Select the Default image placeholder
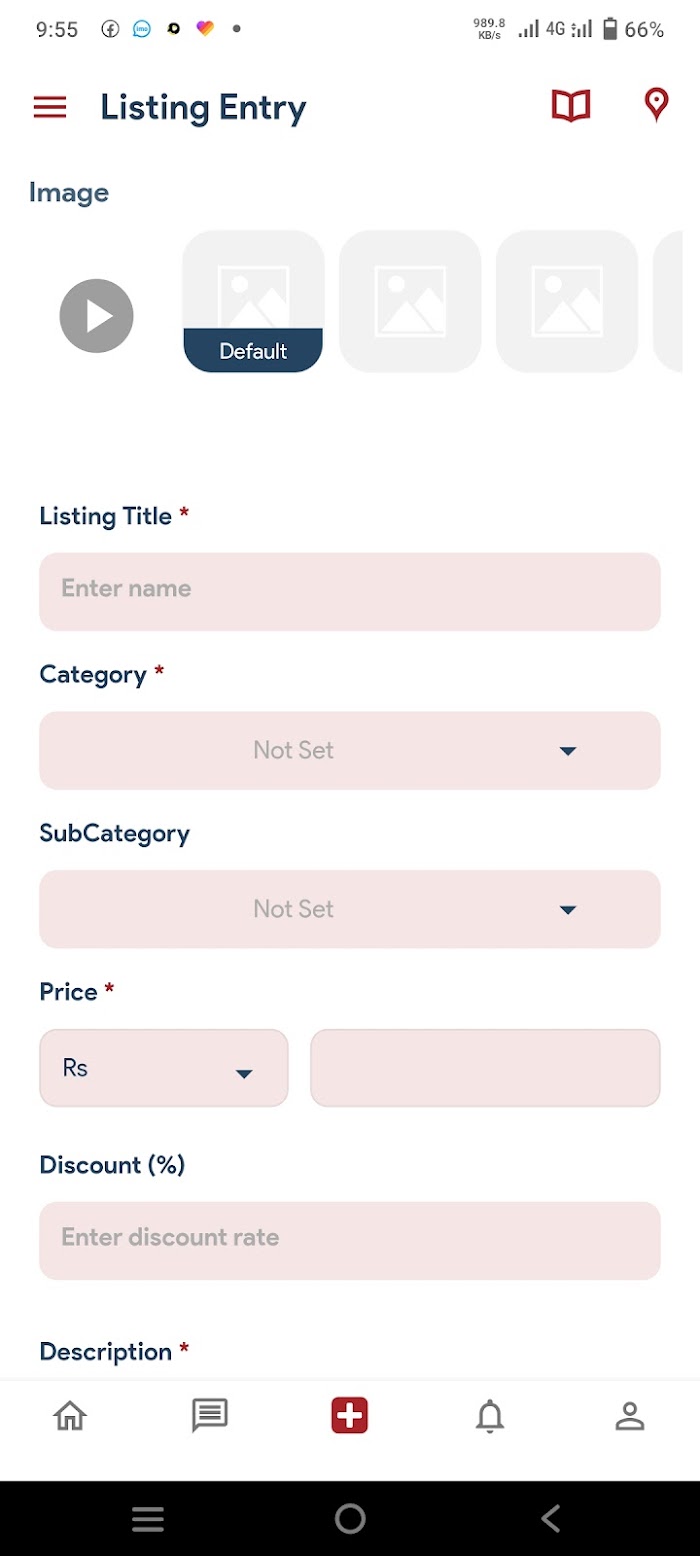 click(253, 301)
